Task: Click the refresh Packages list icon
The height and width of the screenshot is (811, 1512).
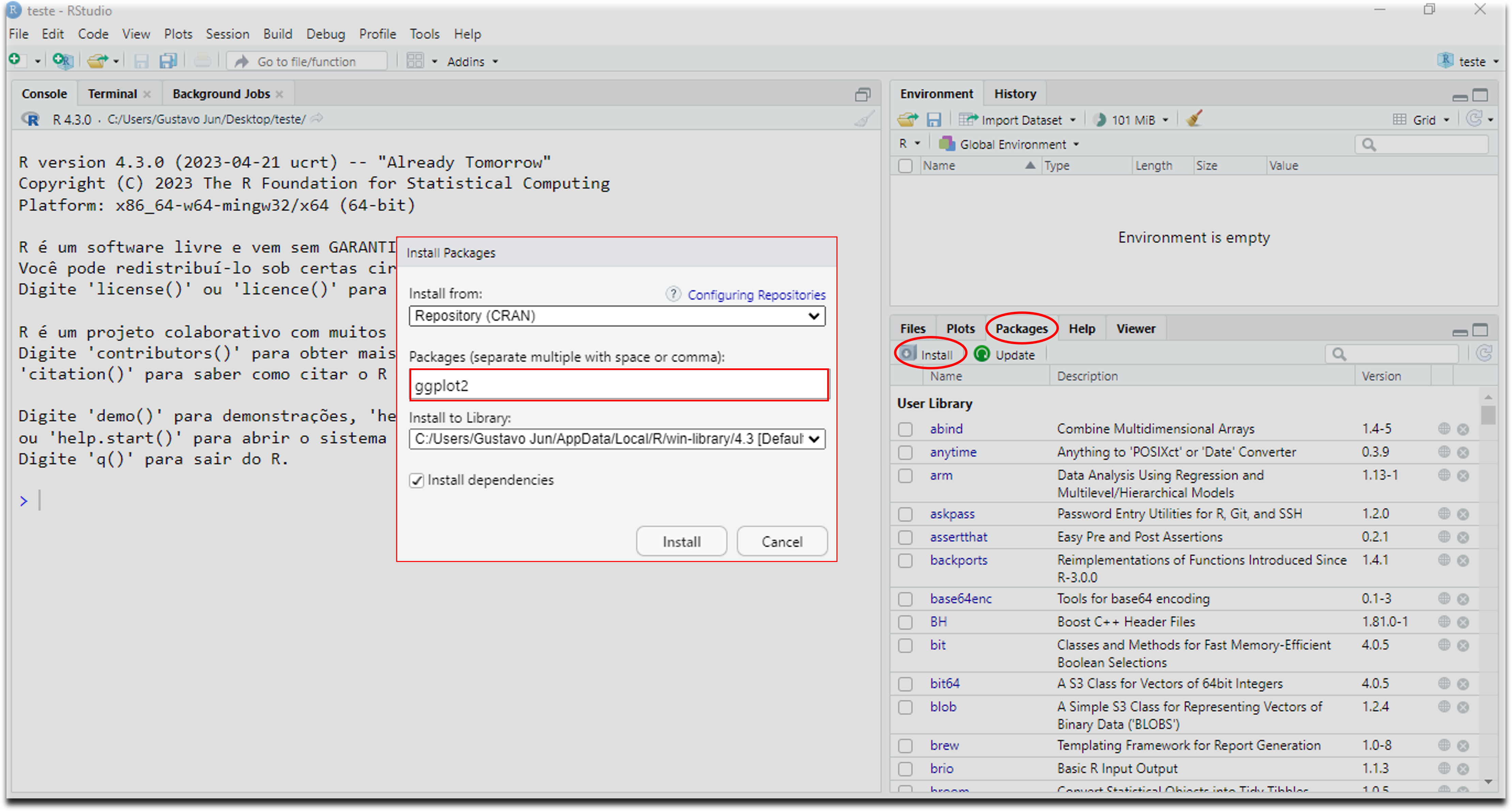Action: click(x=1484, y=353)
